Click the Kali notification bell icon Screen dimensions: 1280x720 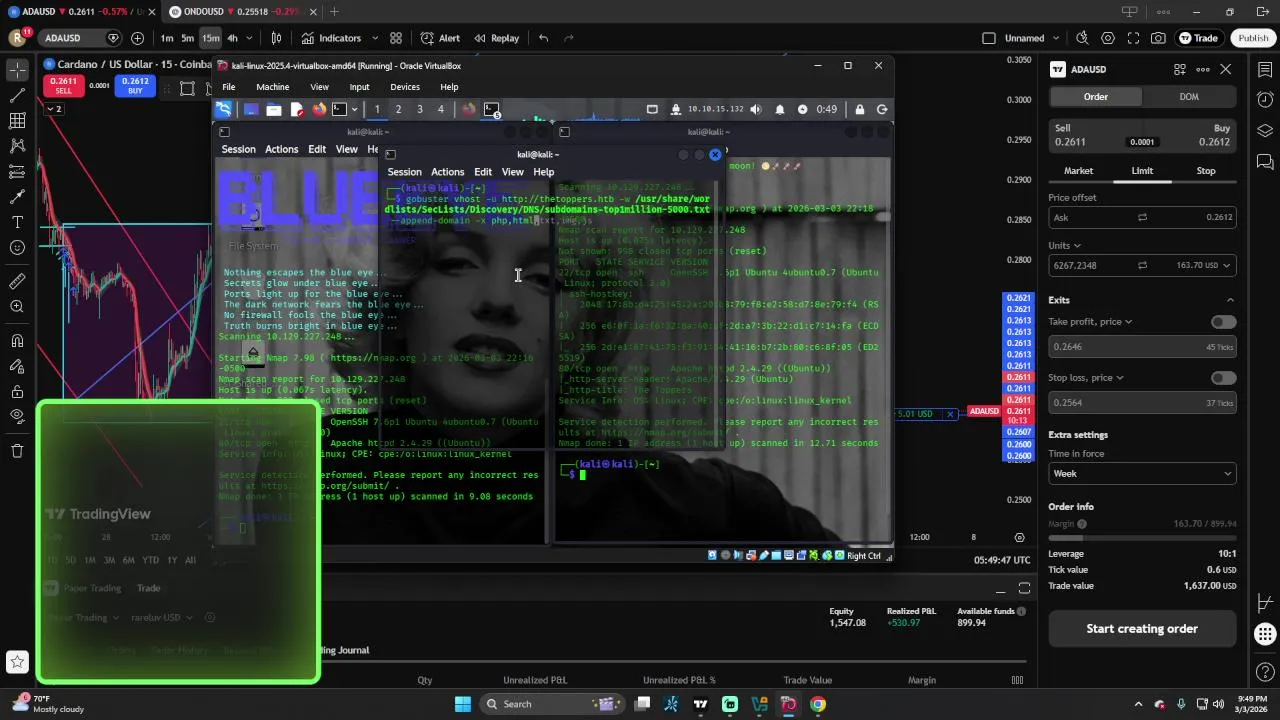click(780, 109)
